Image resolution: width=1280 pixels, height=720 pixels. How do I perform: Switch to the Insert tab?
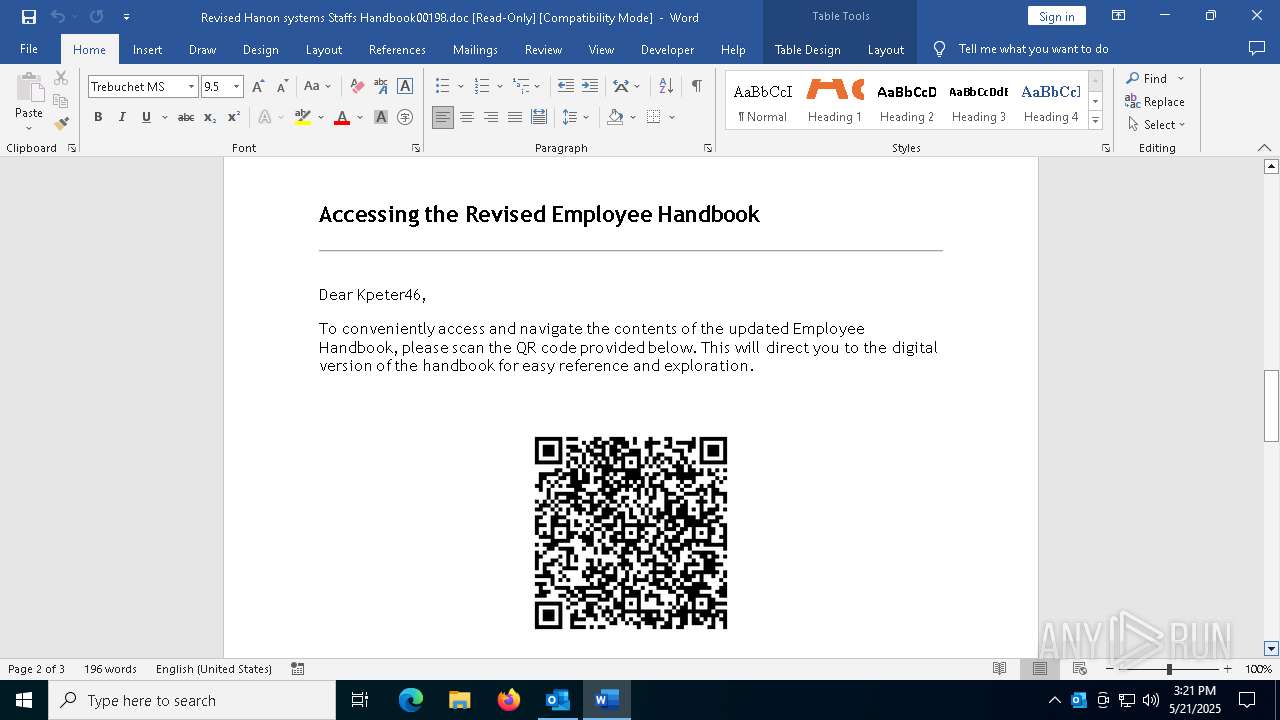[147, 49]
